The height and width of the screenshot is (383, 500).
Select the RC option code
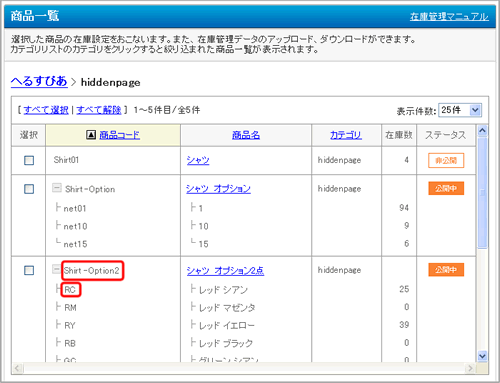click(70, 290)
